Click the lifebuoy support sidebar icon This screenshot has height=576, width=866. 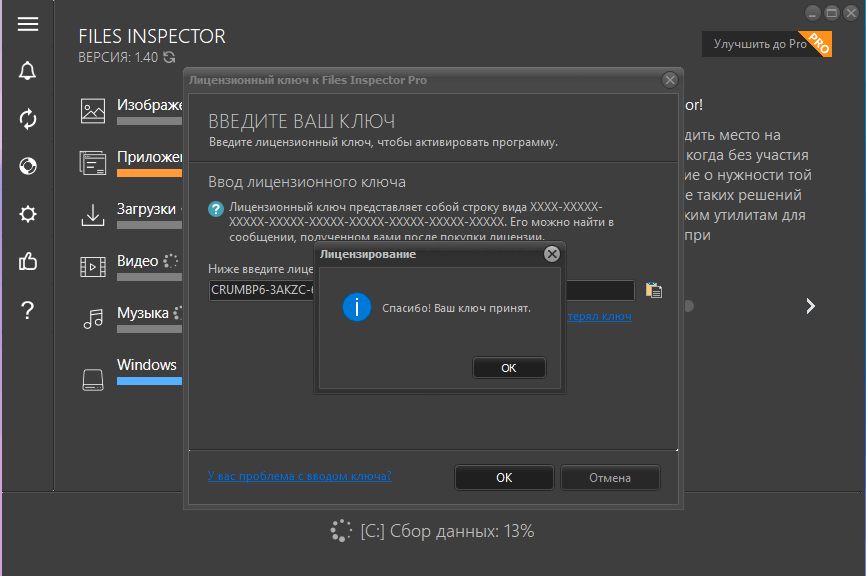pyautogui.click(x=28, y=166)
